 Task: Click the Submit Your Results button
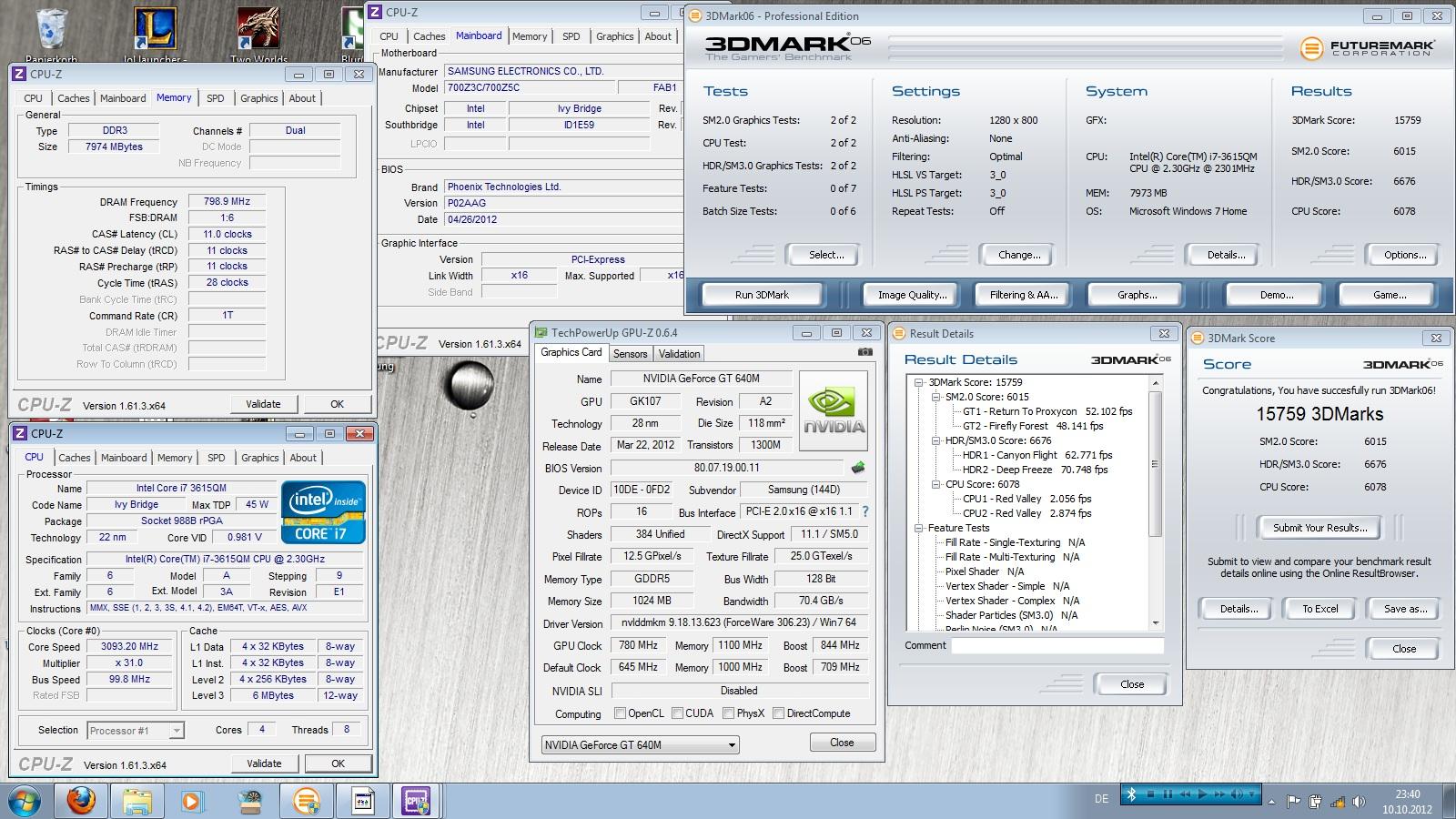click(x=1319, y=528)
